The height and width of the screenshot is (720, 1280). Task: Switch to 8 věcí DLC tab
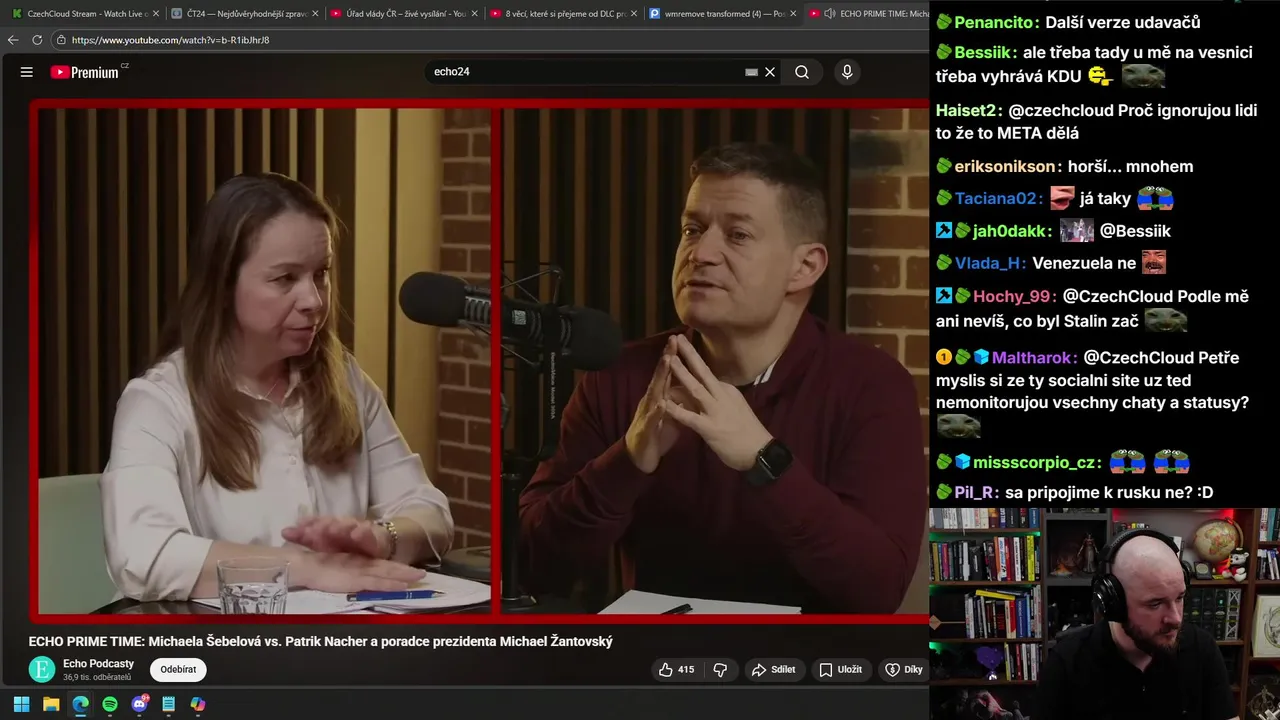tap(563, 14)
